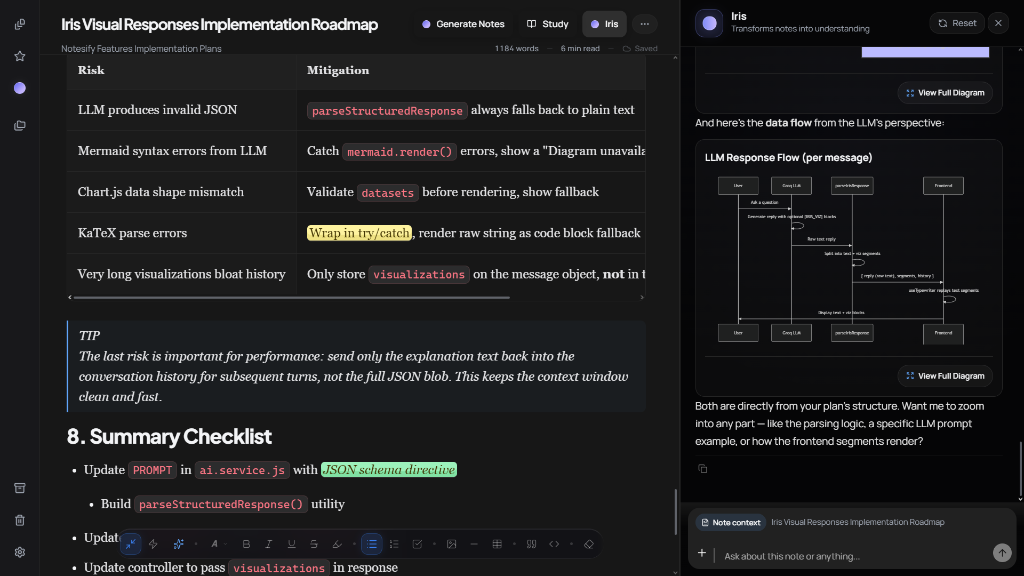Click the lightning bolt quick action icon
Viewport: 1024px width, 576px height.
[x=153, y=544]
